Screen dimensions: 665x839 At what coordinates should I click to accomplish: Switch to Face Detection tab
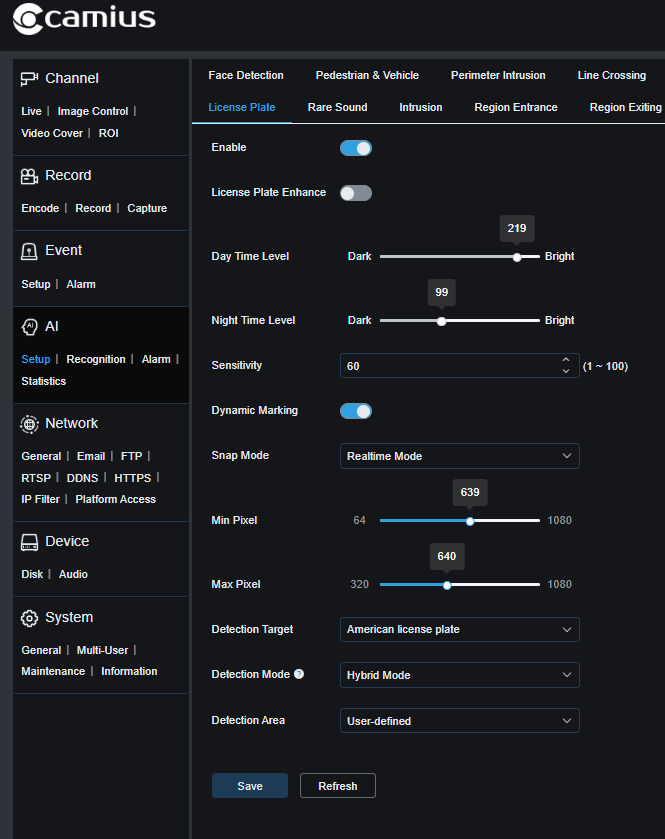(246, 75)
